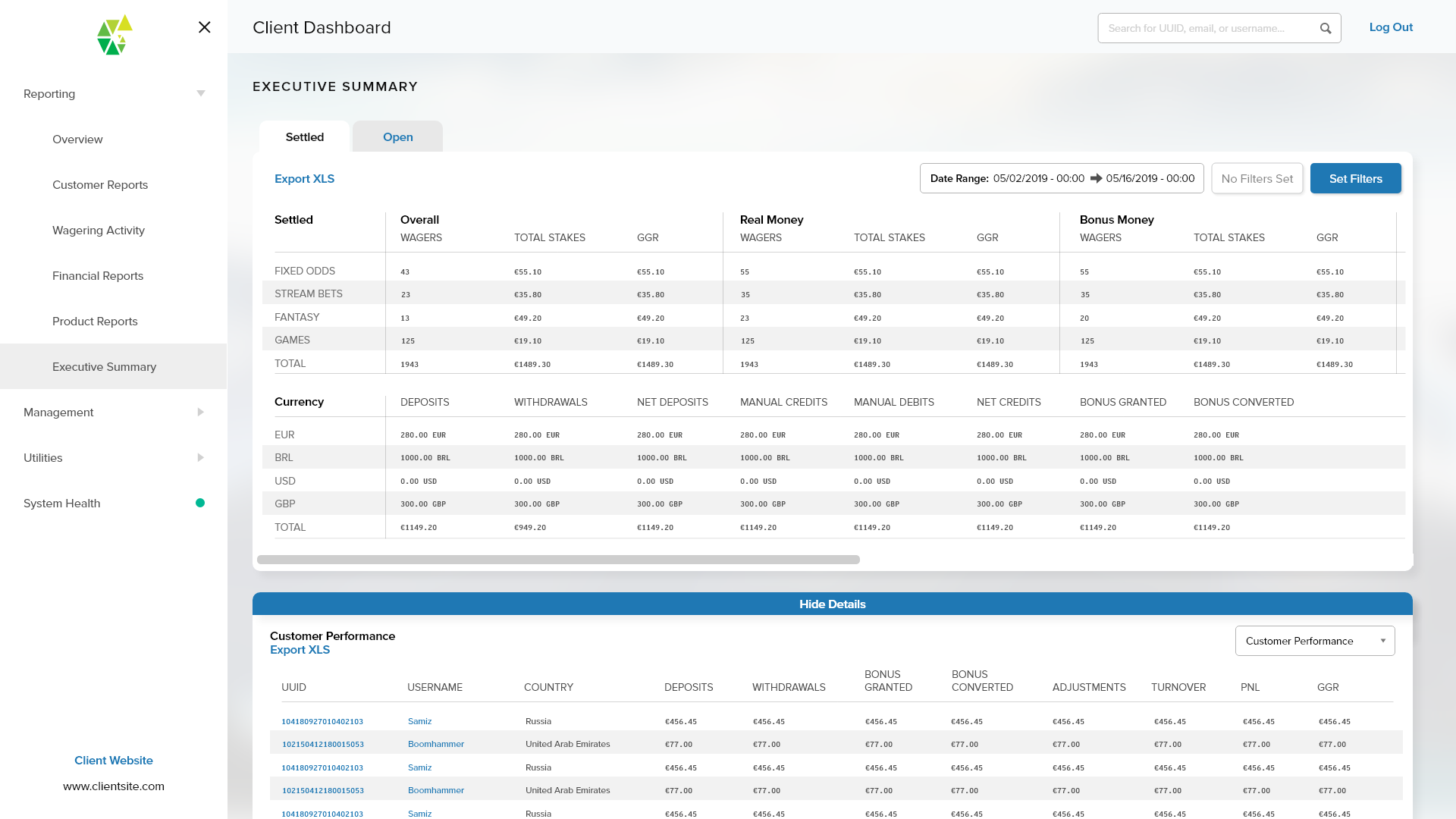Click Log Out link

[1390, 27]
